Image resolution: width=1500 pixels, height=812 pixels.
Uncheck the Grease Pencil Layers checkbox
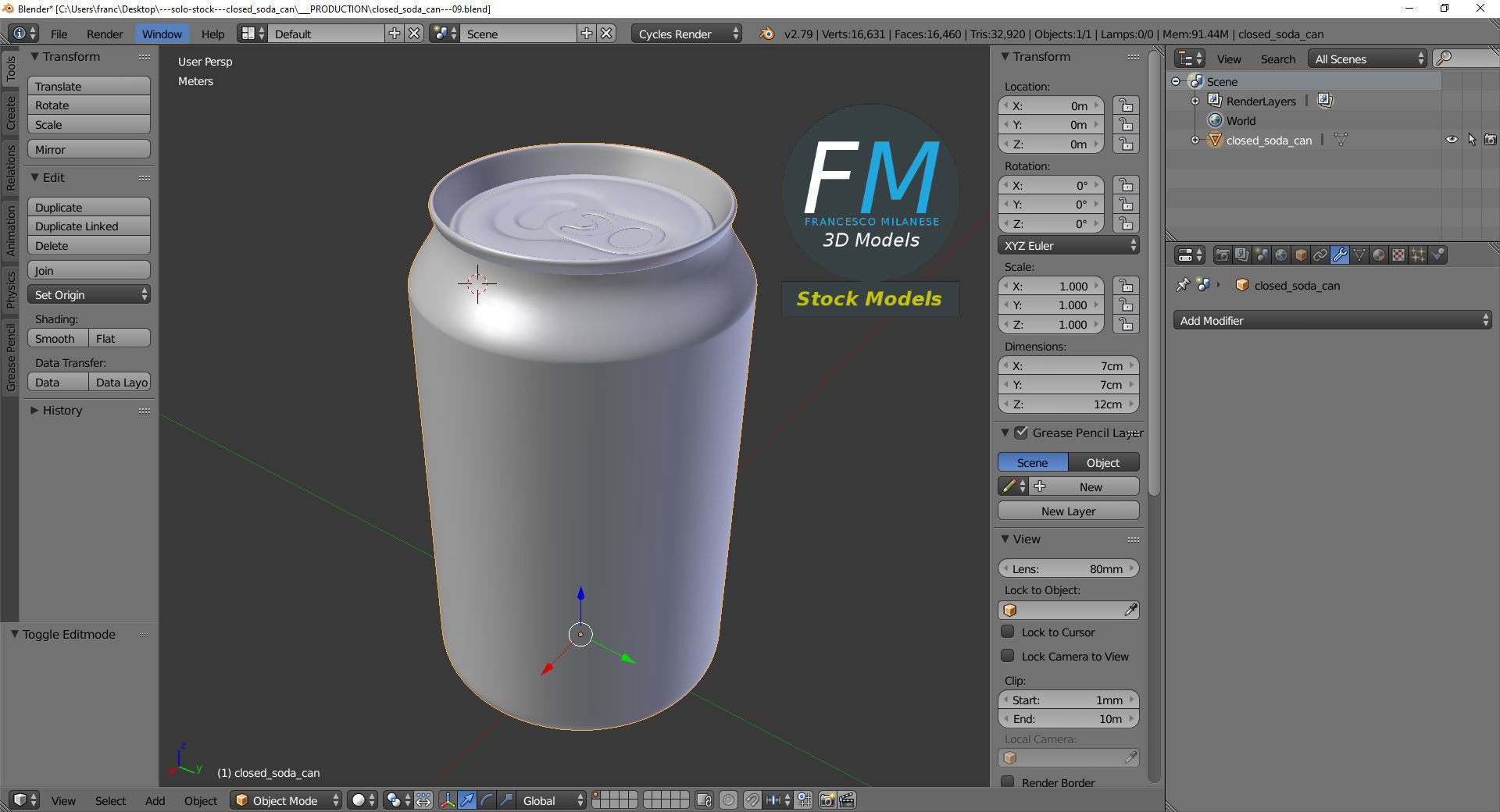(x=1021, y=433)
